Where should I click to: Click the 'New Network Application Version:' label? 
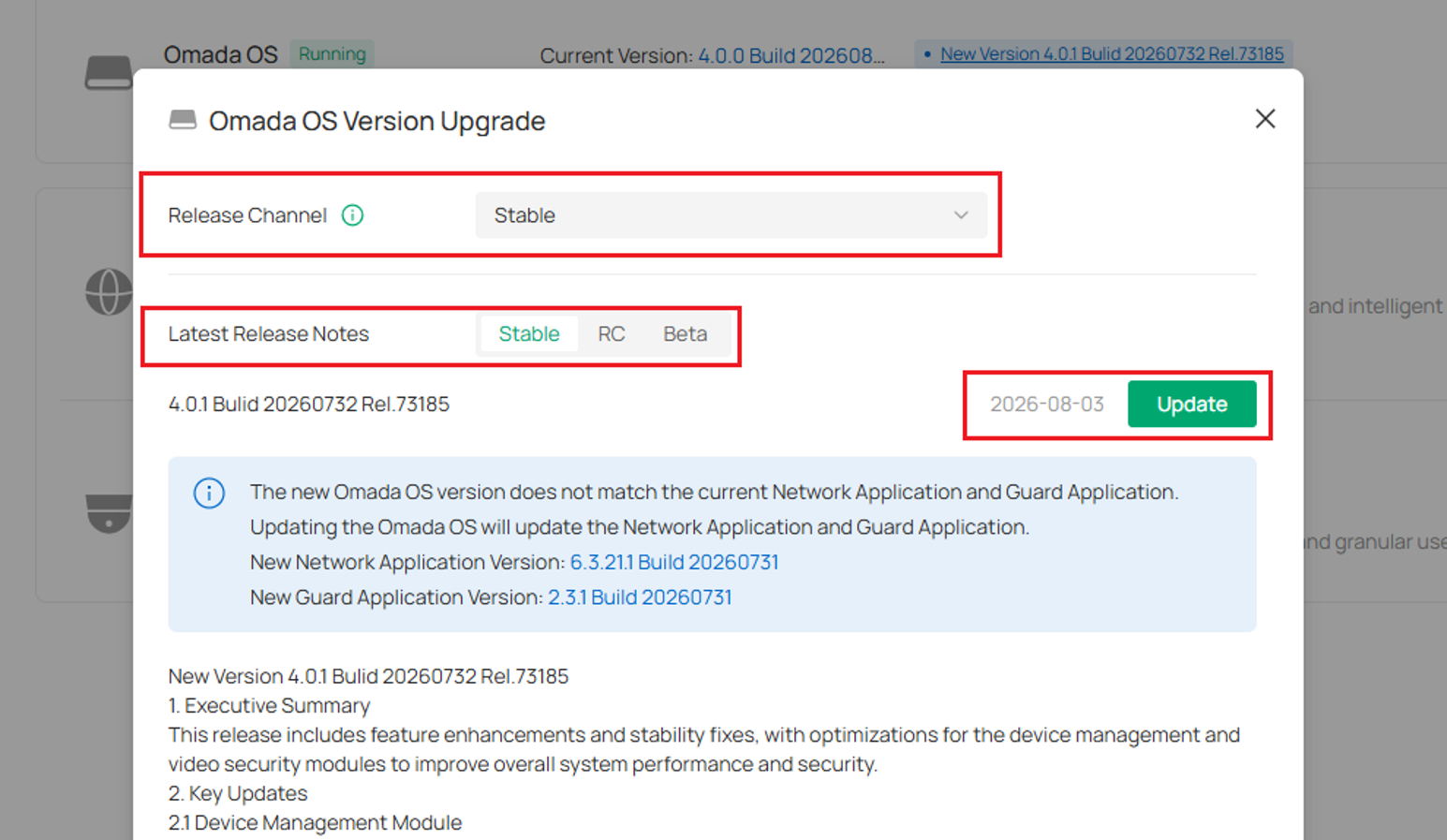407,562
